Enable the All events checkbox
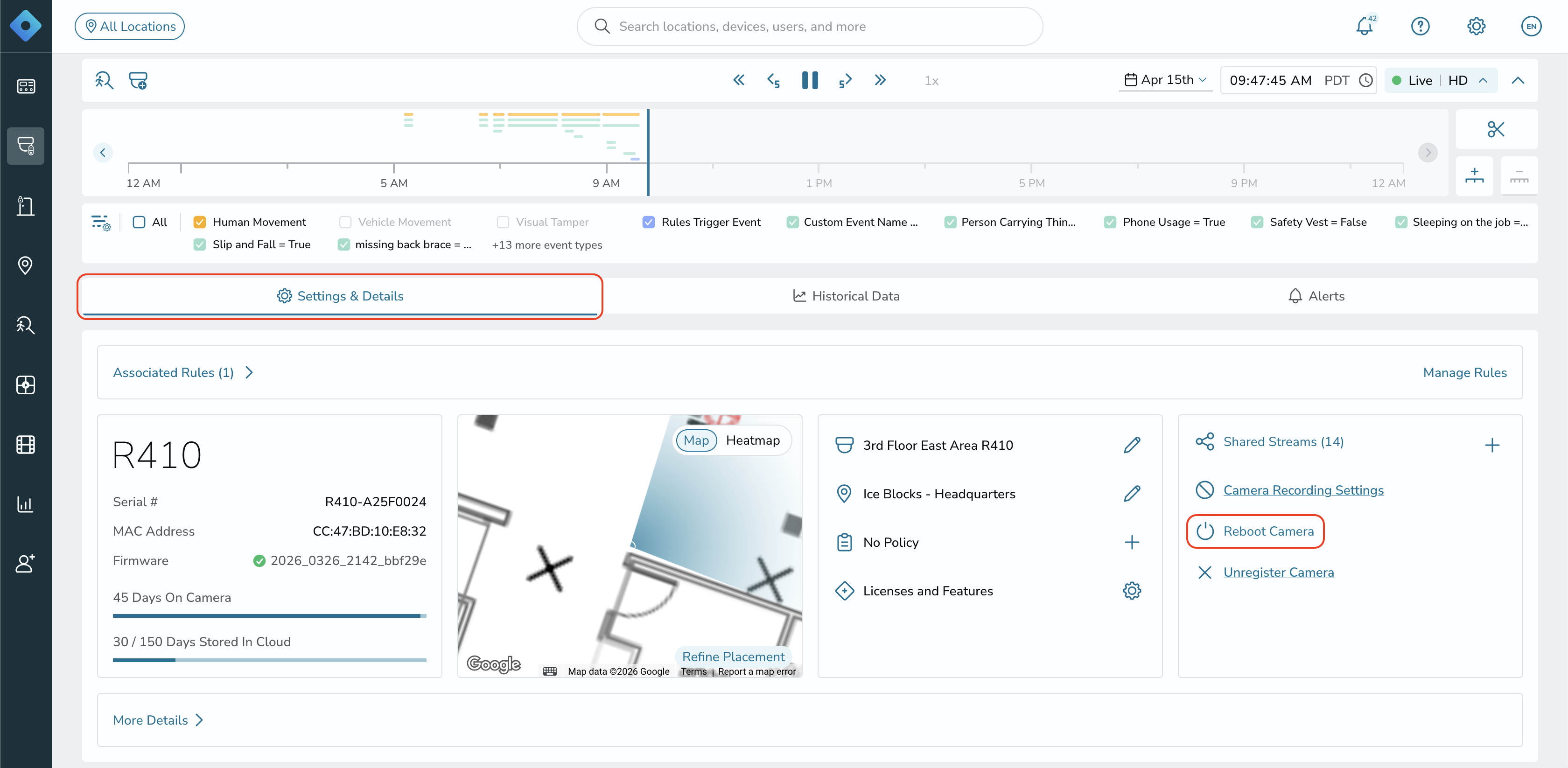The image size is (1568, 768). point(139,222)
